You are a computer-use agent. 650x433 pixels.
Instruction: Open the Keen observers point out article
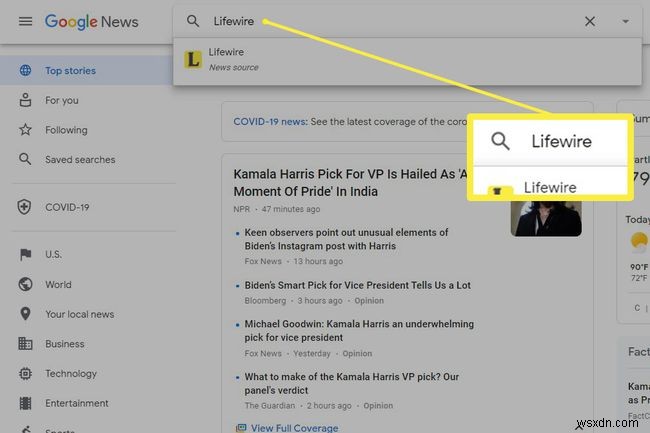point(346,239)
